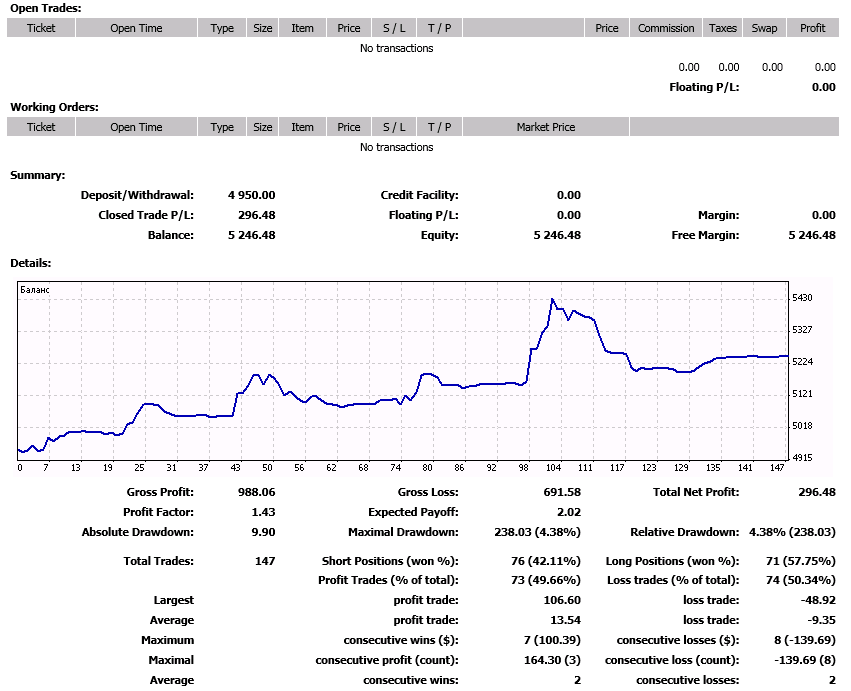Click the balance chart's highest peak near 104
Image resolution: width=851 pixels, height=691 pixels.
tap(552, 299)
